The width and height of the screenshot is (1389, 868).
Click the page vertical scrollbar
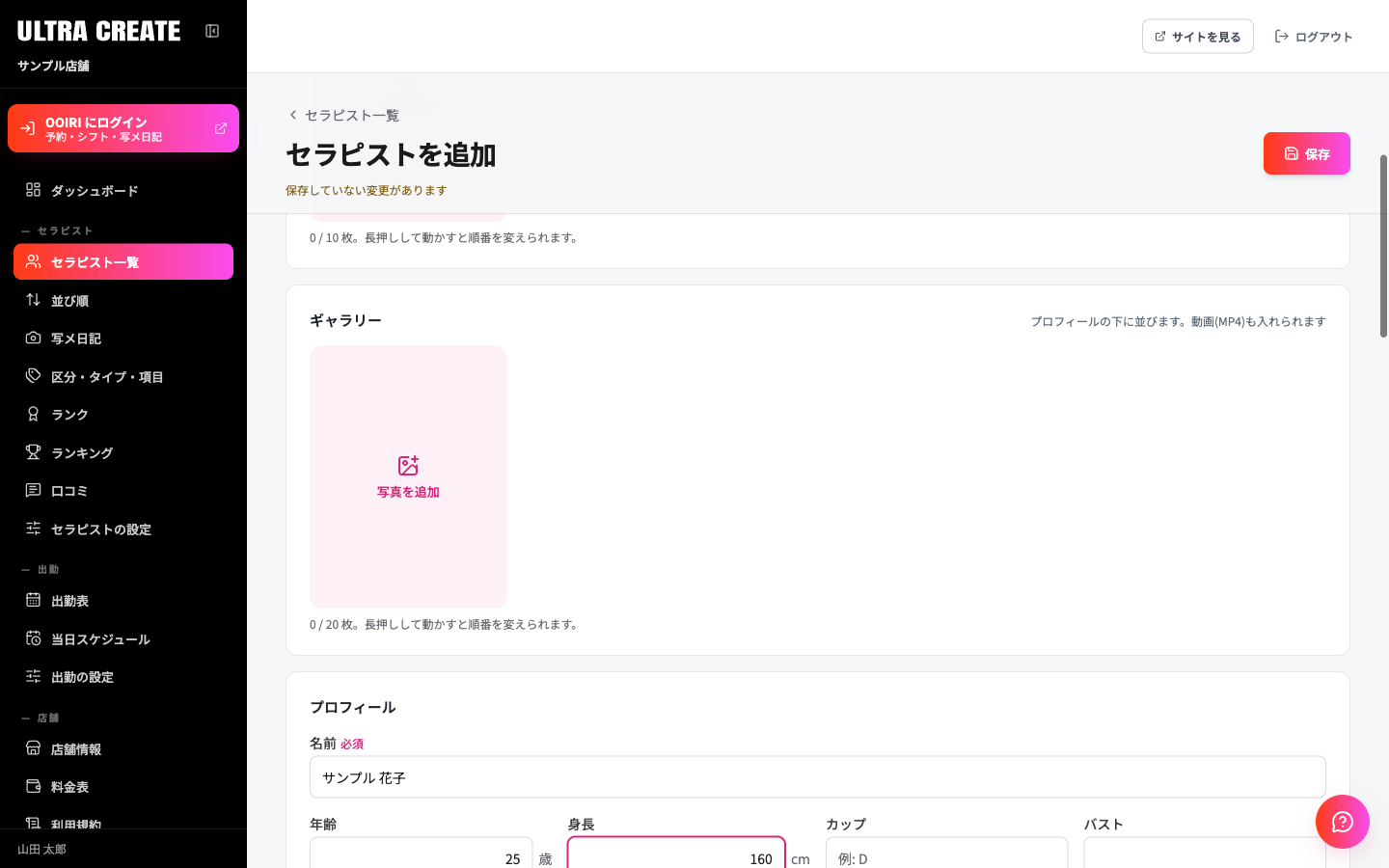(1383, 246)
